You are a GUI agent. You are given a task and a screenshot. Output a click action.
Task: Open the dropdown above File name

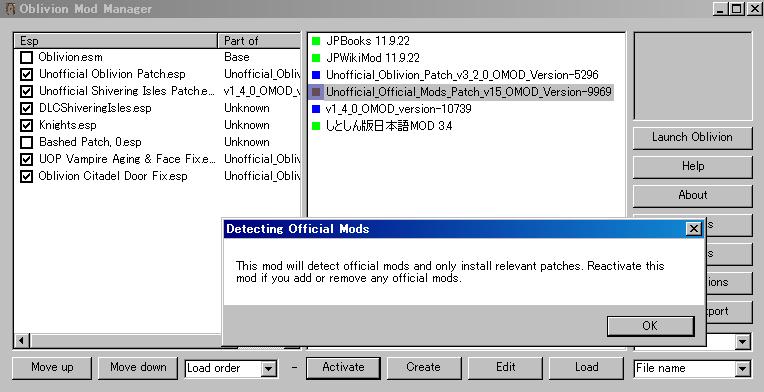[742, 342]
